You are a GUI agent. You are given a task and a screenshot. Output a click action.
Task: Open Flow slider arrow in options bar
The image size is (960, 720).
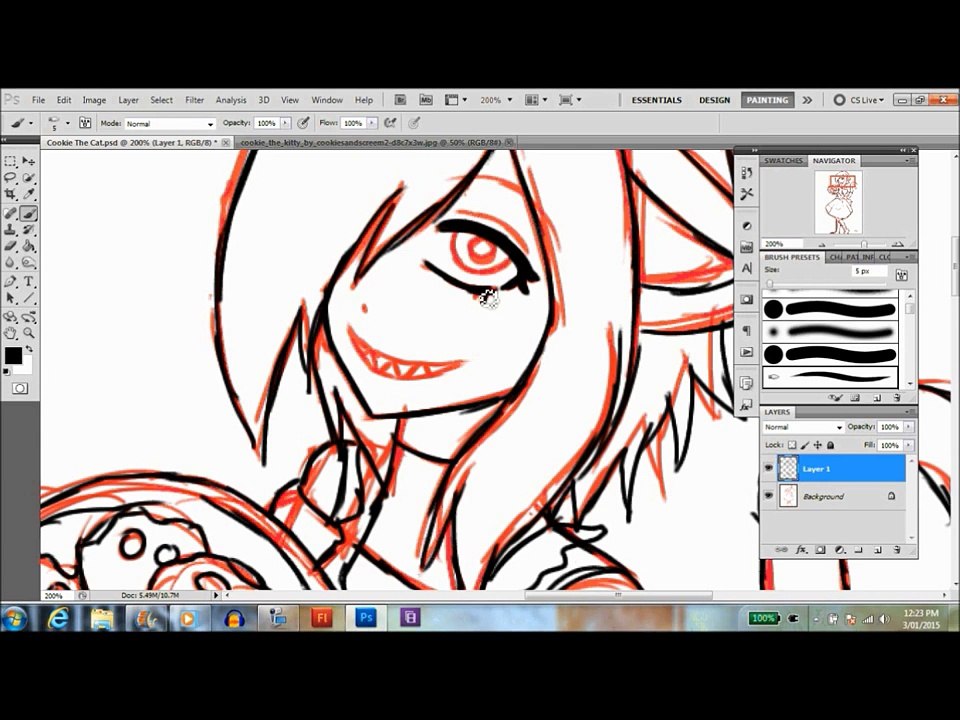point(372,123)
